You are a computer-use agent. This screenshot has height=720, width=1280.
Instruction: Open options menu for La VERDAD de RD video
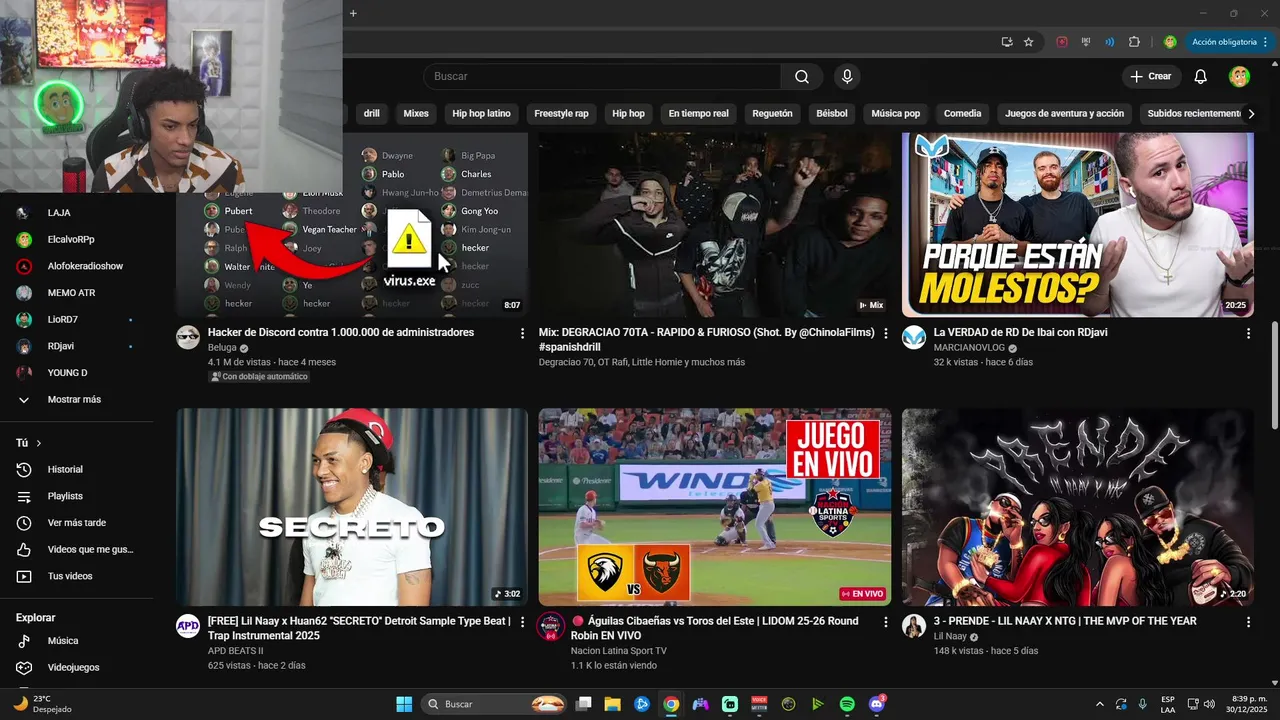(1248, 333)
